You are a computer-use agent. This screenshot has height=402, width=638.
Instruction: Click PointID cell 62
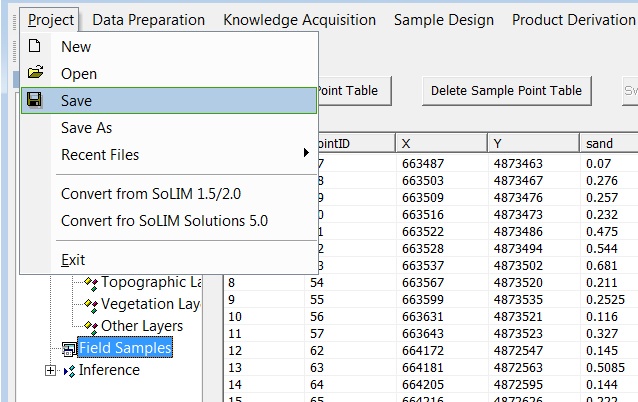coord(350,351)
